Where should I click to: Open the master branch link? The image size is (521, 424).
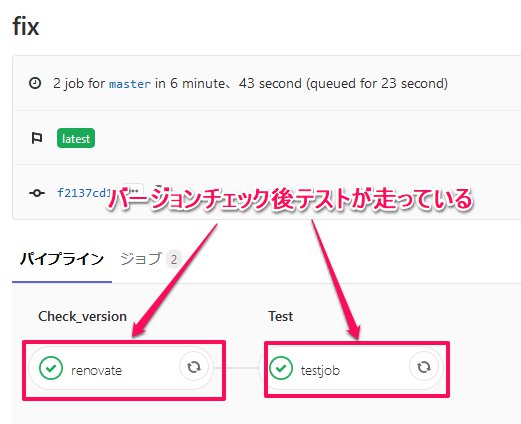(x=130, y=84)
